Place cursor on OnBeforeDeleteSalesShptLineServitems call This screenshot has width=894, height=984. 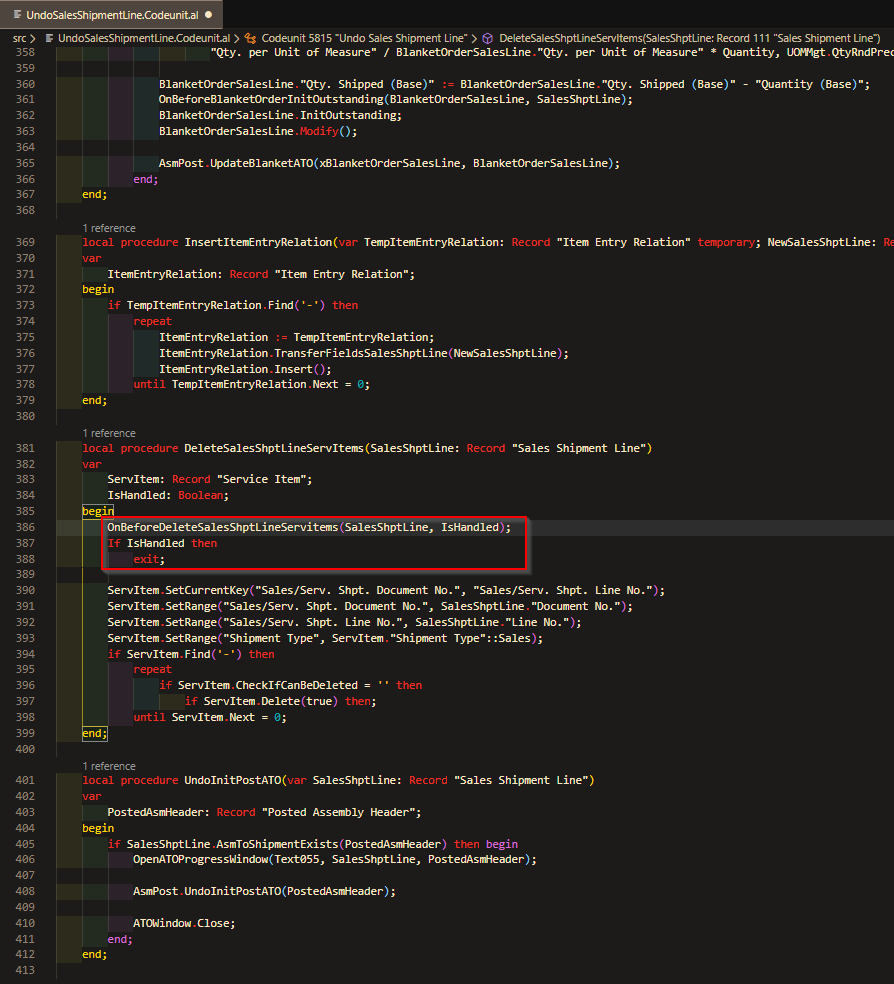point(223,527)
